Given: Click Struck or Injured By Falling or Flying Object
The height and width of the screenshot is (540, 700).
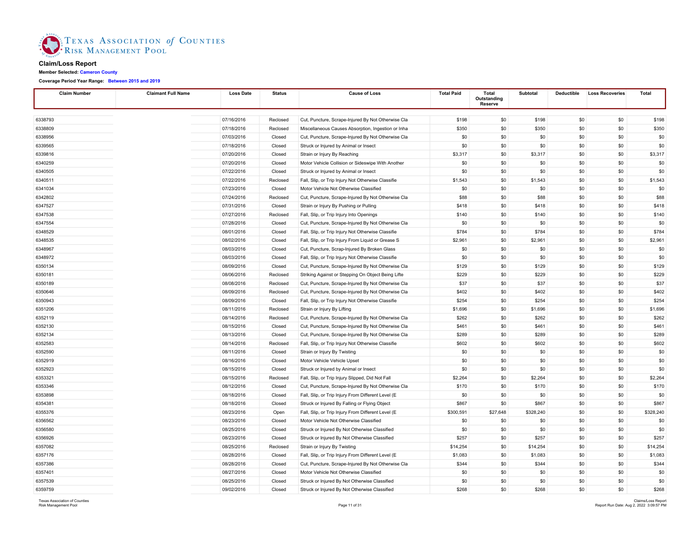Looking at the screenshot, I should pyautogui.click(x=345, y=403).
